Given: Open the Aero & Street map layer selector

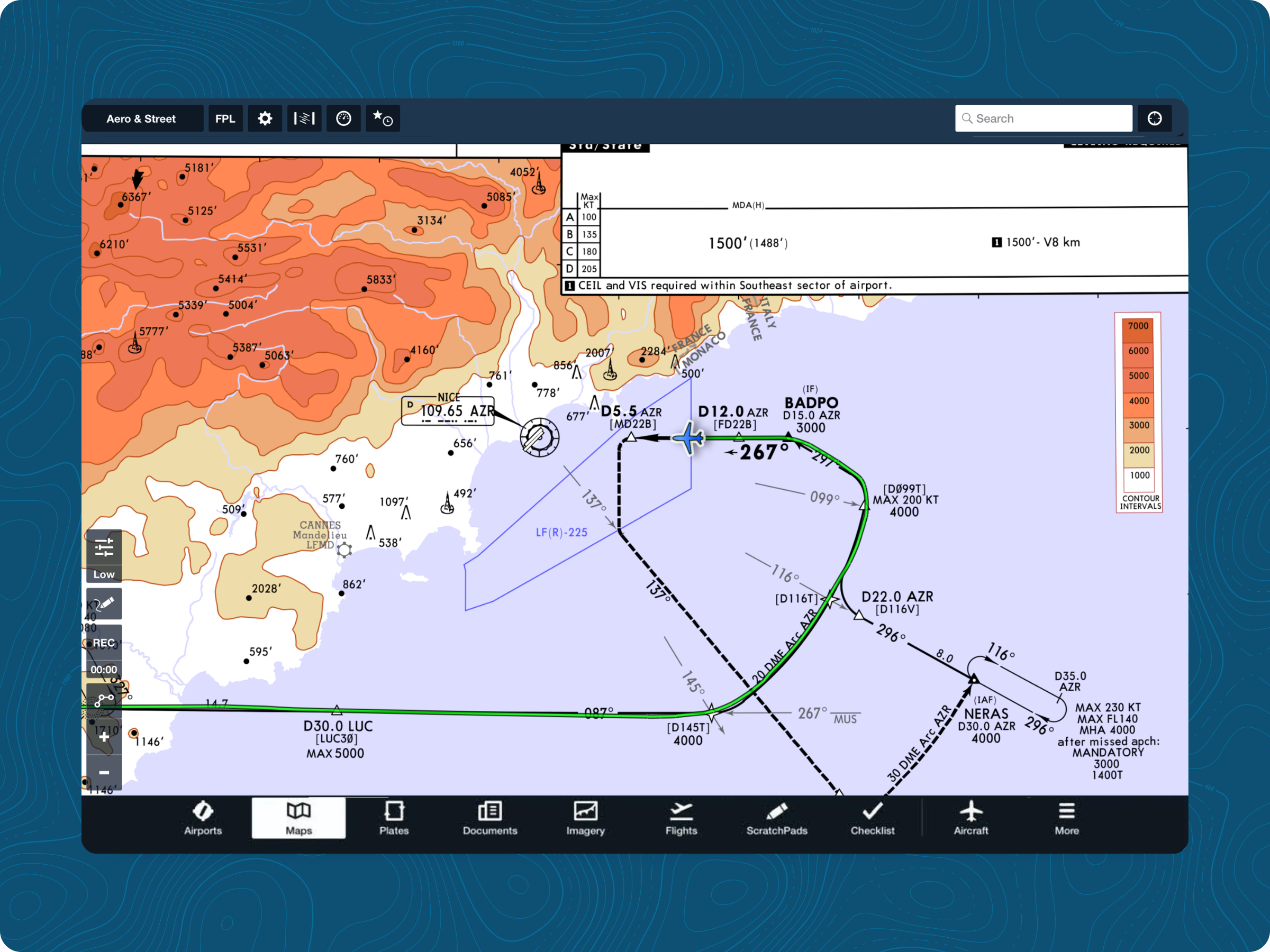Looking at the screenshot, I should [x=141, y=119].
